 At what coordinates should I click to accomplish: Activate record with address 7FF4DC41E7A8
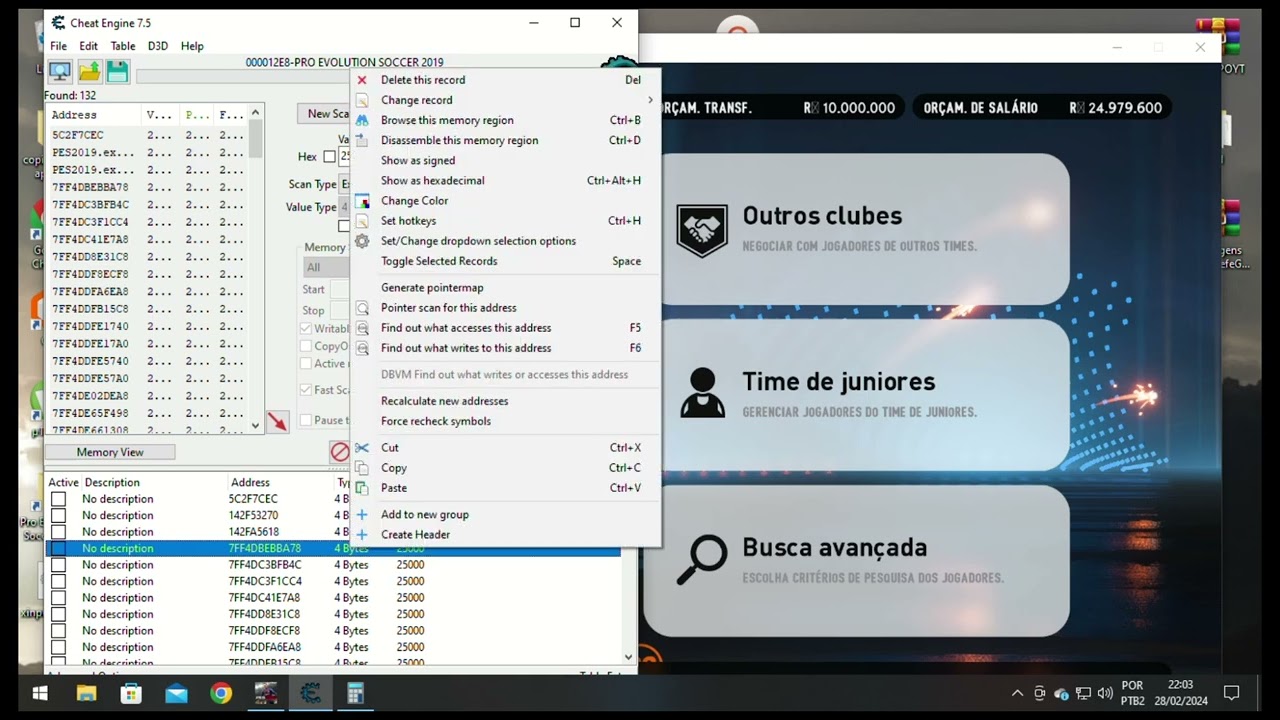[58, 598]
